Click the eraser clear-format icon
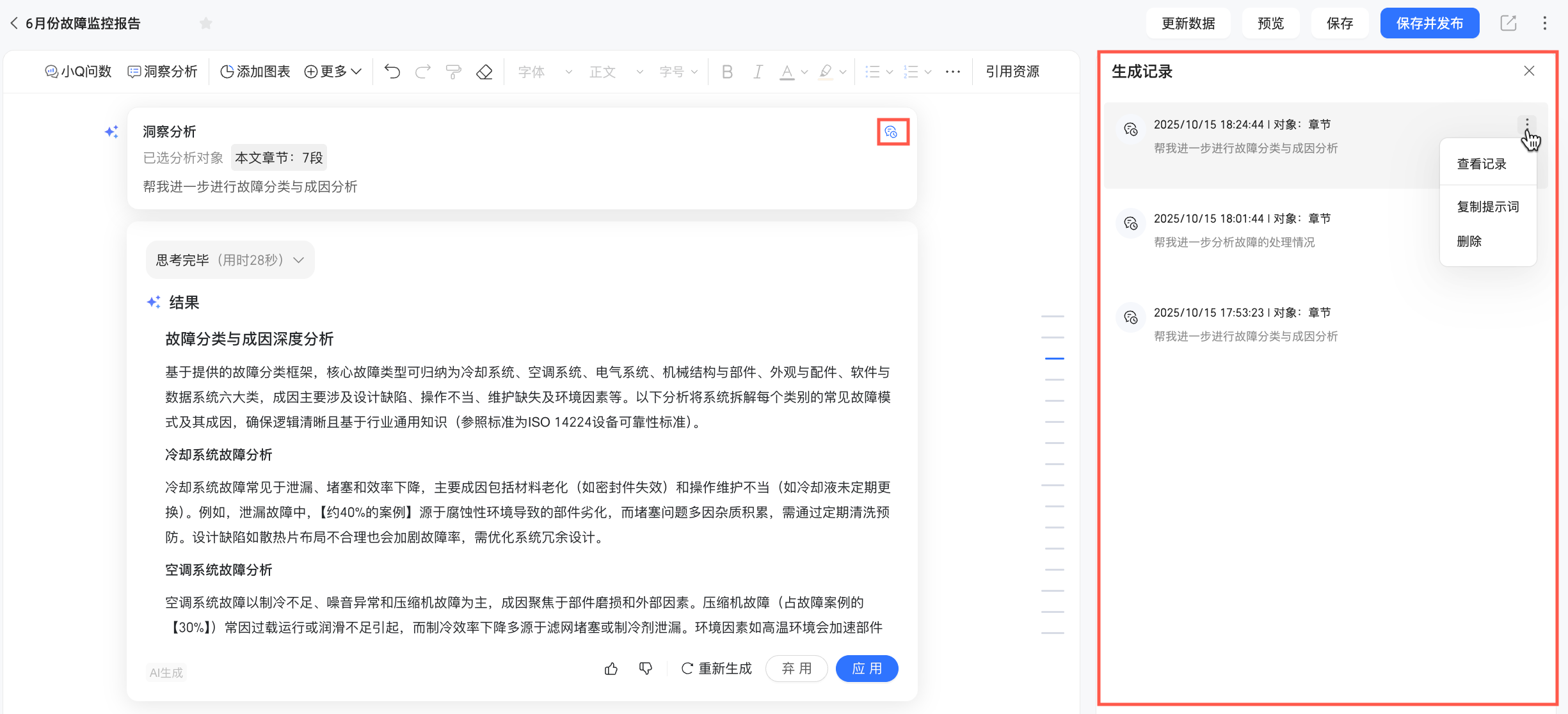The width and height of the screenshot is (1568, 714). point(484,72)
